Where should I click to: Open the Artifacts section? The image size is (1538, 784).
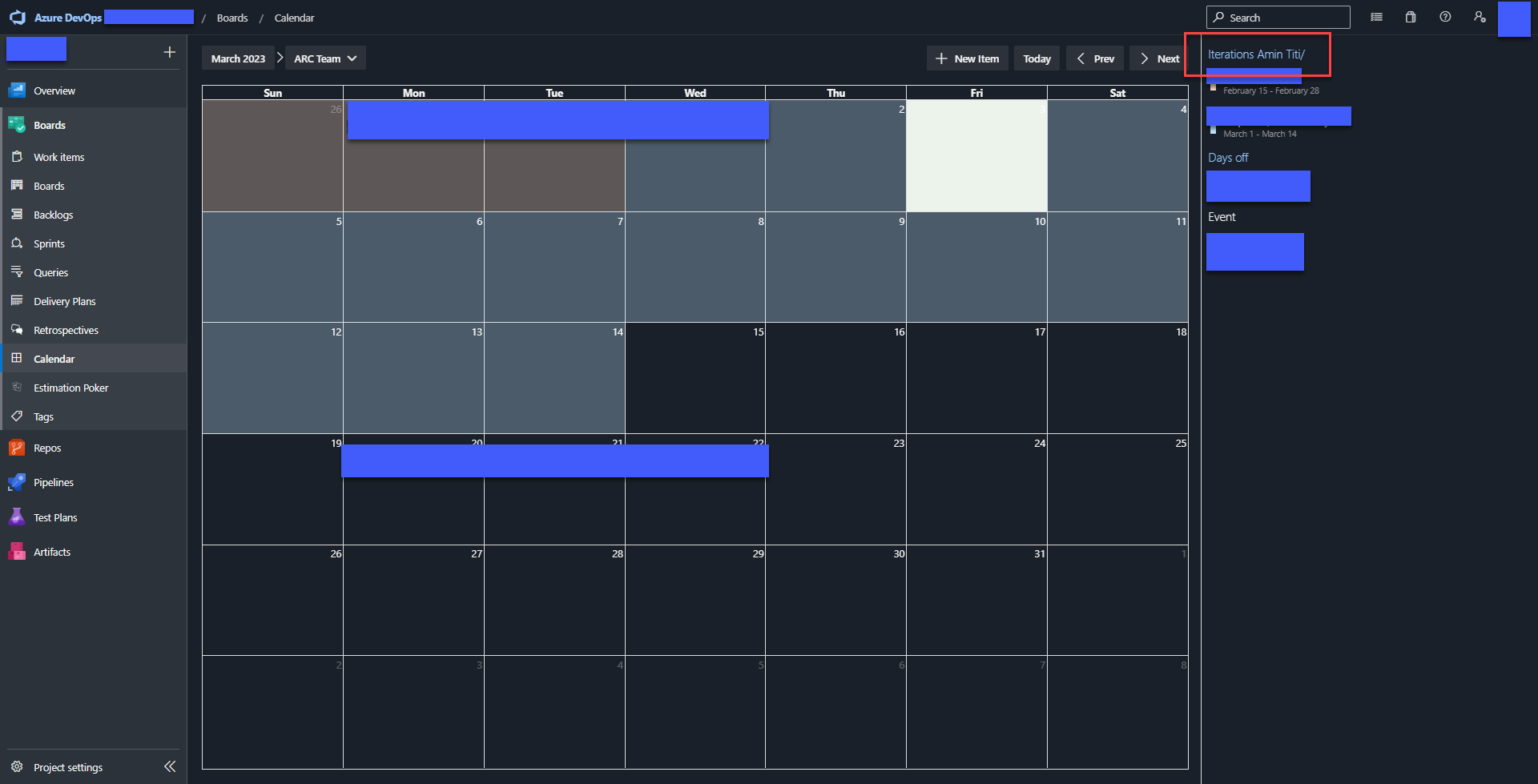(x=52, y=551)
